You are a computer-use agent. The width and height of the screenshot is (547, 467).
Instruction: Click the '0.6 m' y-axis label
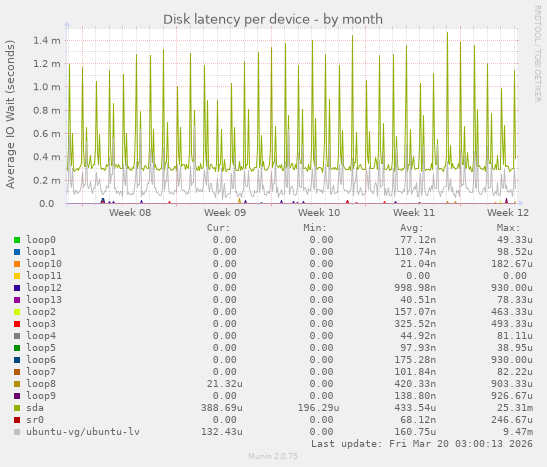[47, 134]
